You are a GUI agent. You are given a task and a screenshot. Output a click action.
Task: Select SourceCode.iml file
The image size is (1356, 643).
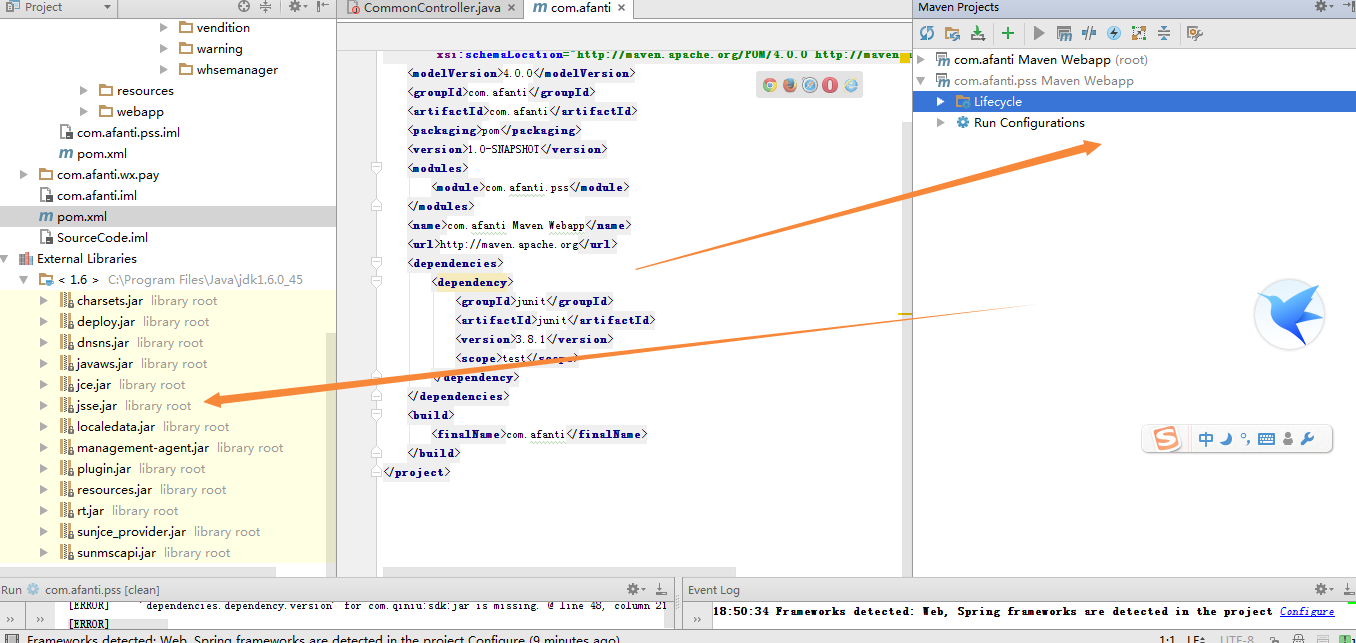pos(93,238)
